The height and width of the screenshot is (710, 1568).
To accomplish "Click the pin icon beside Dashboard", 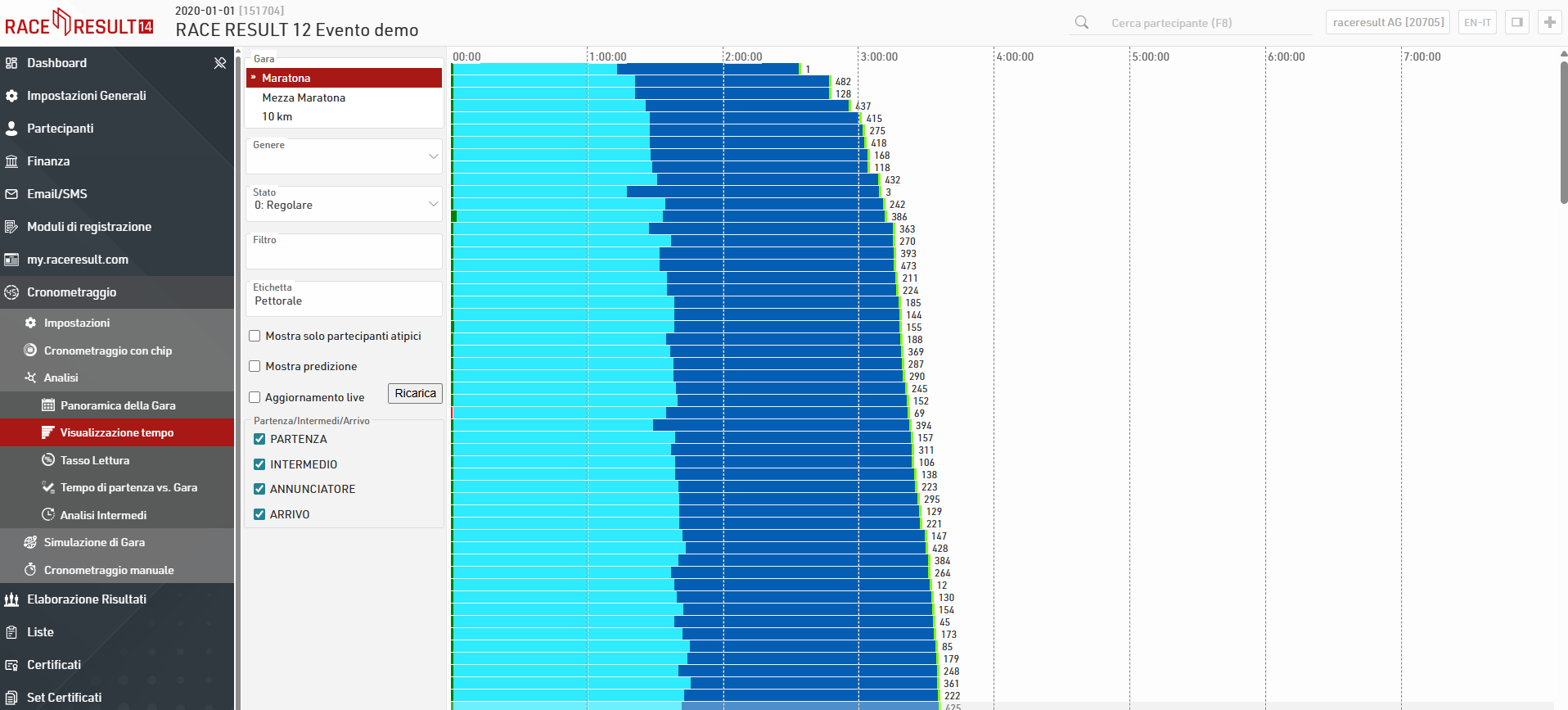I will [219, 63].
